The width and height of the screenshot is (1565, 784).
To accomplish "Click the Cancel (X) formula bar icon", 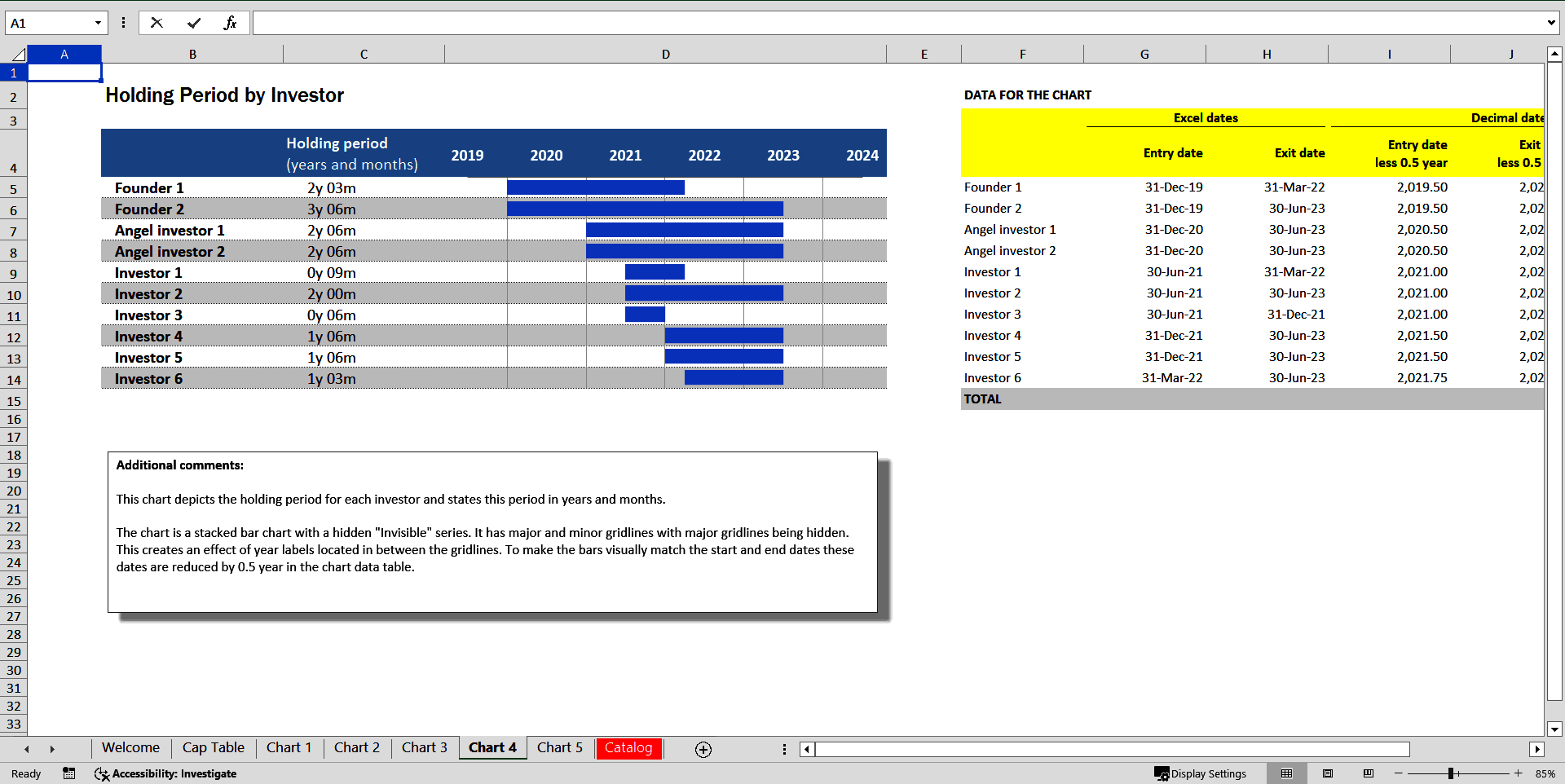I will coord(156,23).
